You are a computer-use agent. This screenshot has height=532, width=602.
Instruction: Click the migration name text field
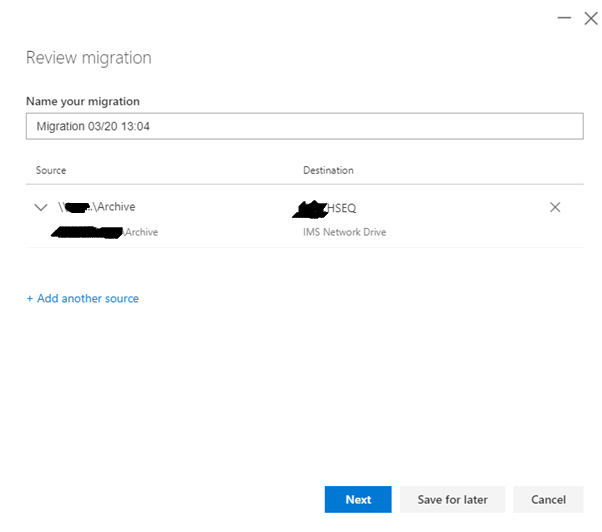coord(304,126)
